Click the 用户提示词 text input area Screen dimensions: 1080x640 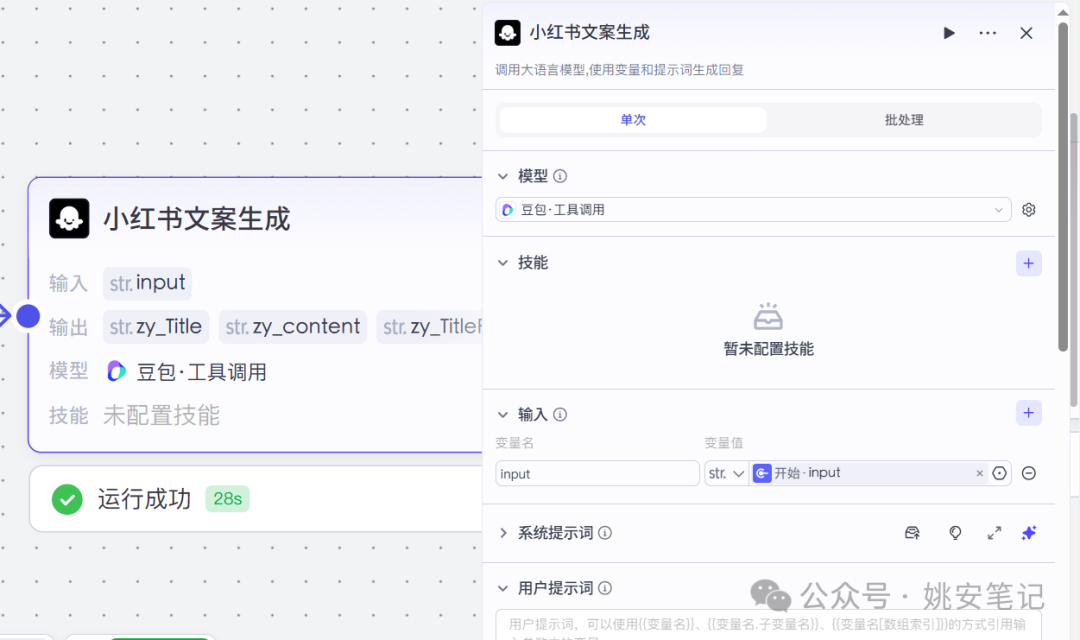click(x=768, y=626)
